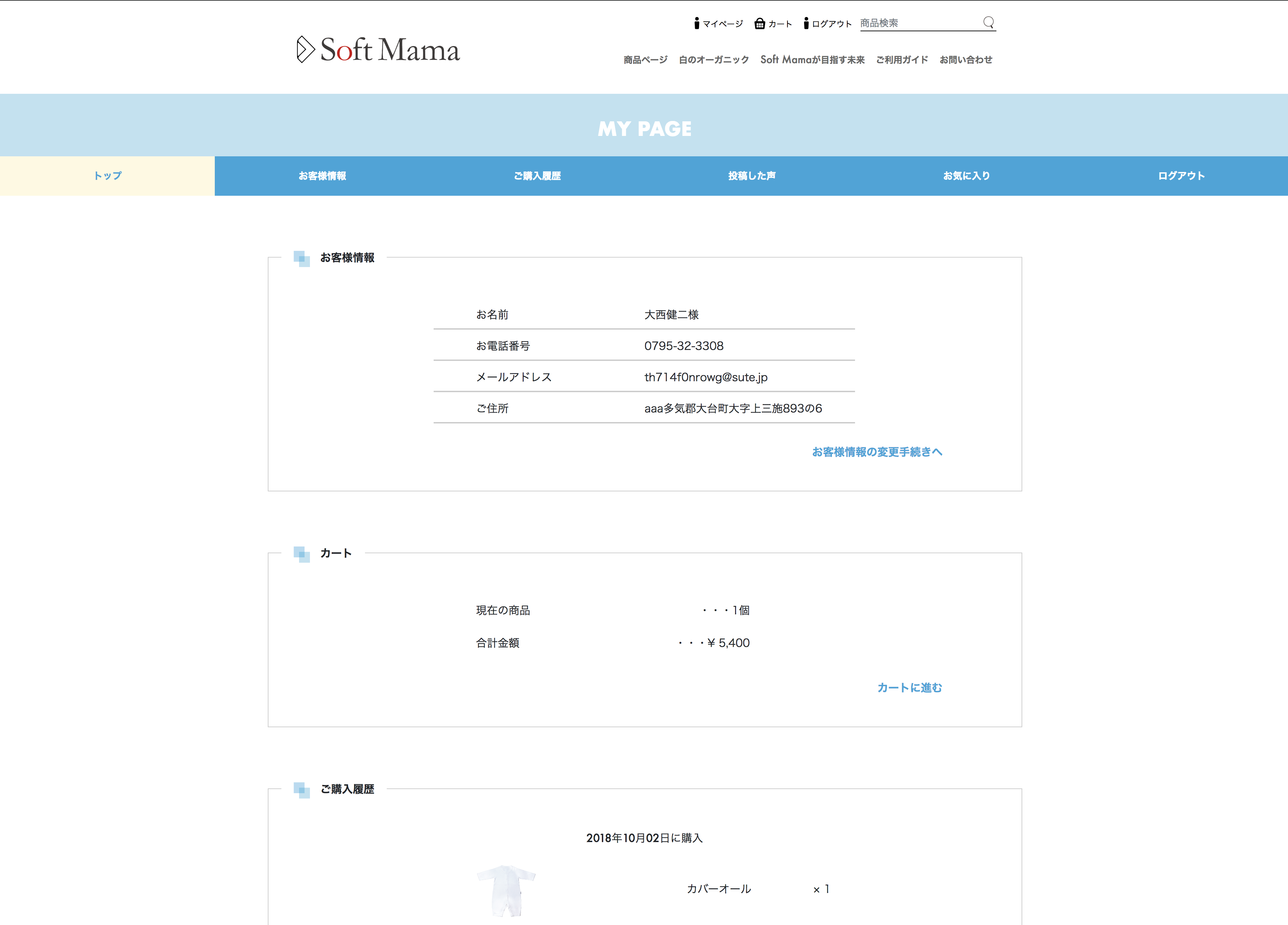Click the メールアドレス label
This screenshot has width=1288, height=925.
[514, 377]
